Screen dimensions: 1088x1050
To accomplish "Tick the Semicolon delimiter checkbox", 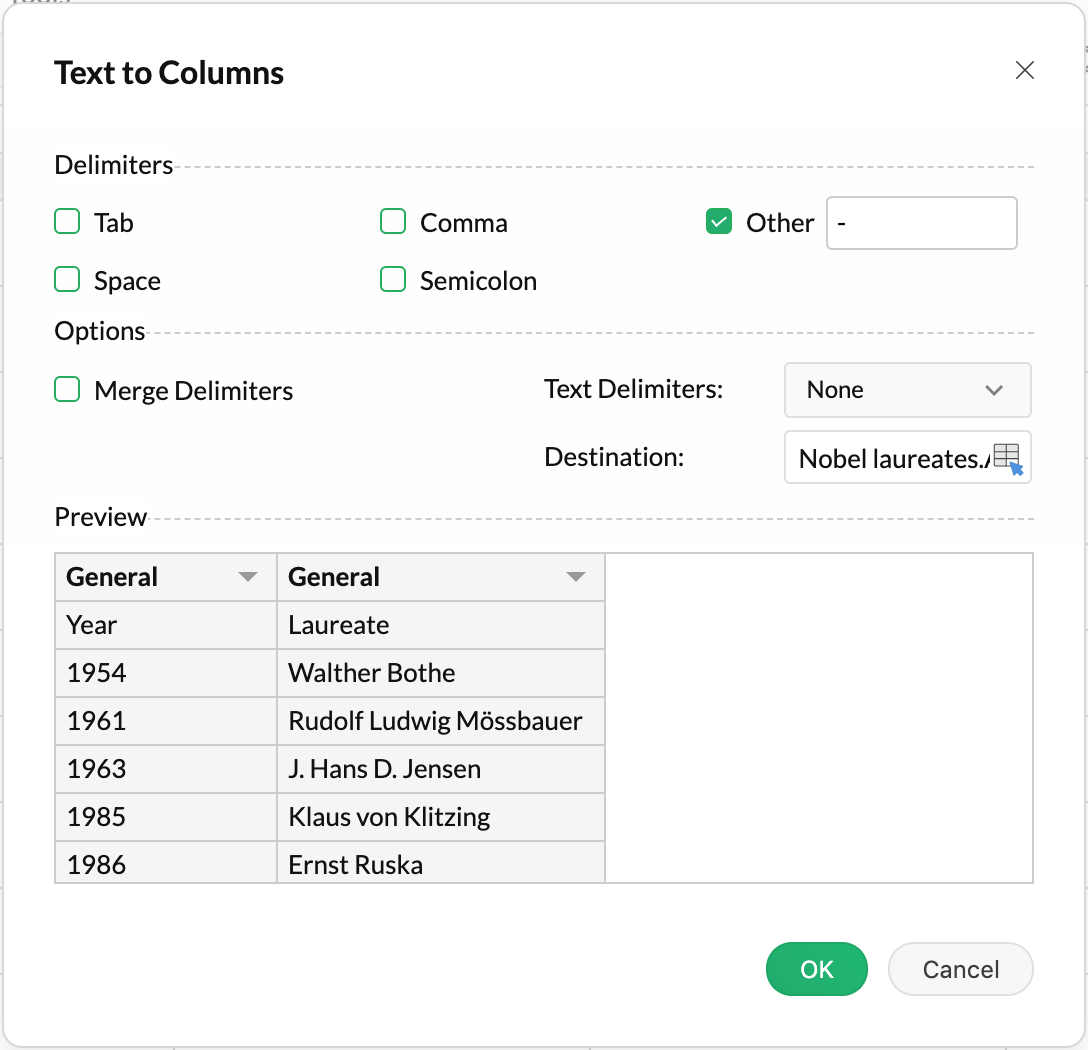I will 393,280.
